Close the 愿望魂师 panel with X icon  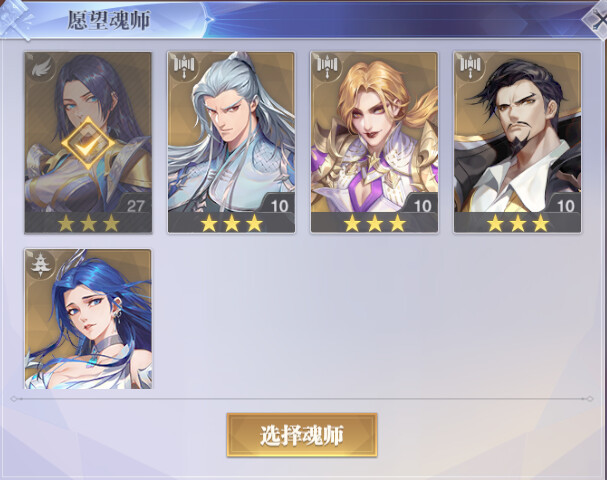coord(597,19)
